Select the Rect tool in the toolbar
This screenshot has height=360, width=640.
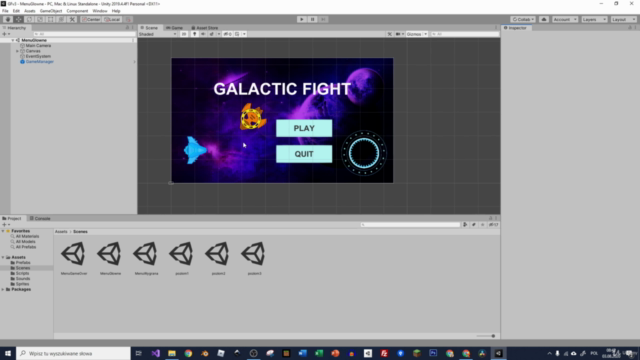pyautogui.click(x=50, y=19)
